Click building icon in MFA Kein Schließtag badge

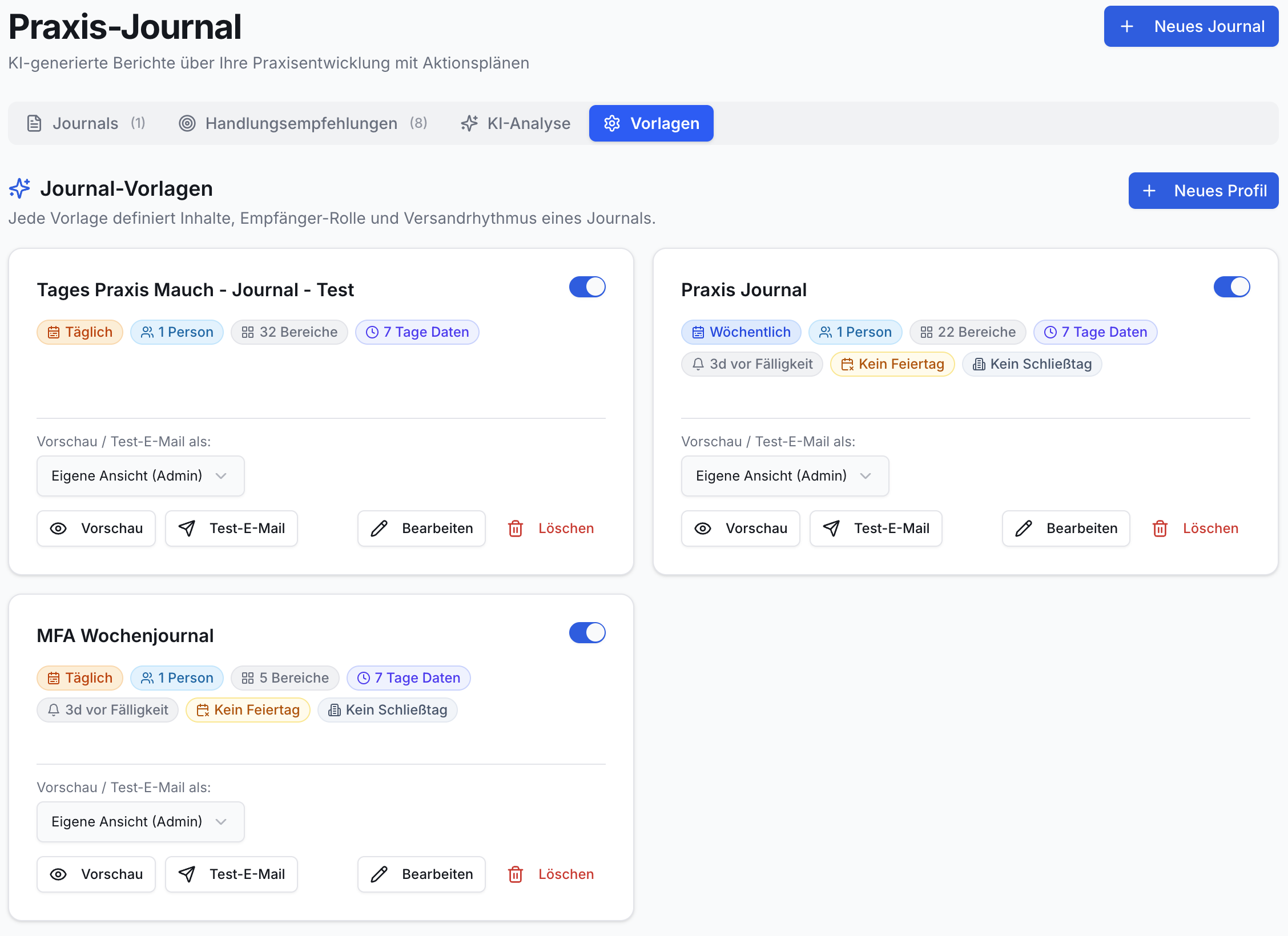(x=335, y=710)
